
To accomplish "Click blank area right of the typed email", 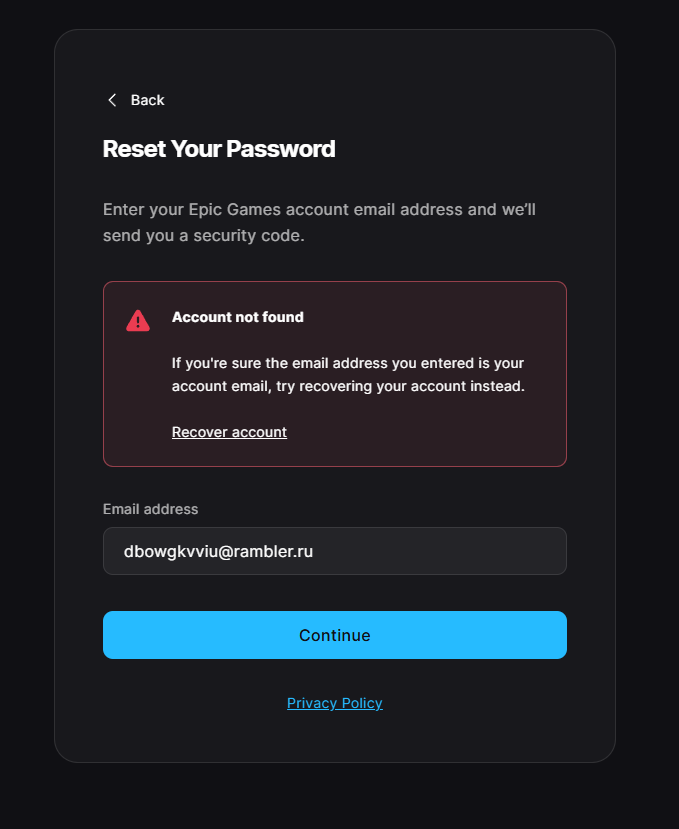I will 439,551.
